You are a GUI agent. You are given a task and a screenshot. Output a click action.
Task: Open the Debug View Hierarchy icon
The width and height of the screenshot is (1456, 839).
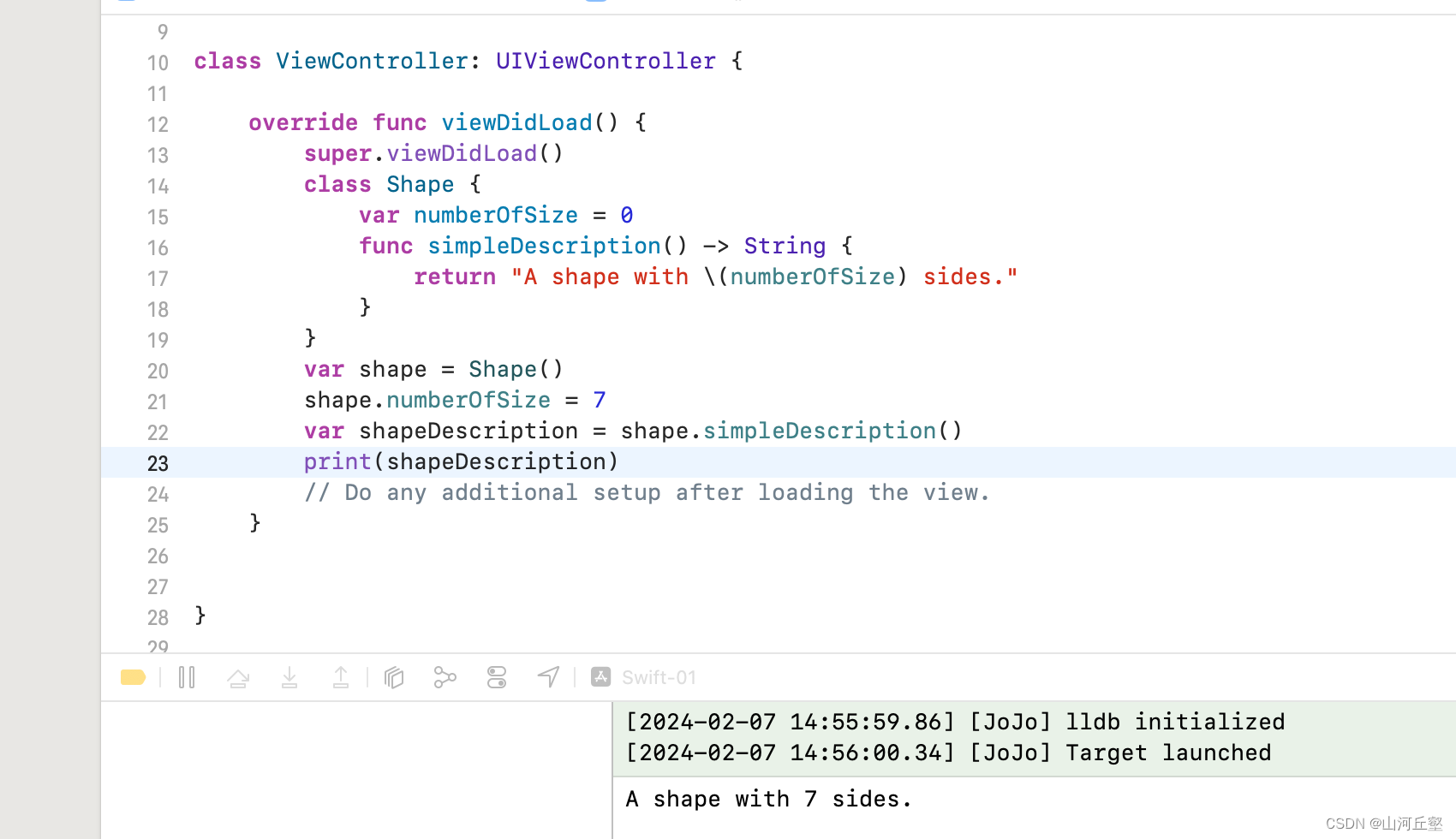click(x=394, y=677)
